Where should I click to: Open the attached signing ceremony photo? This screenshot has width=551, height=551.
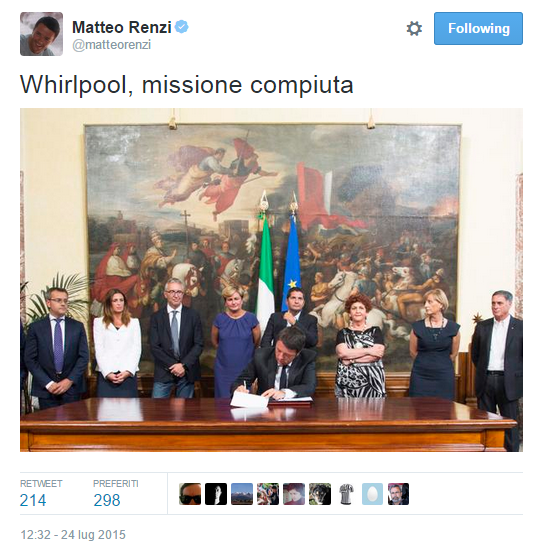click(271, 280)
